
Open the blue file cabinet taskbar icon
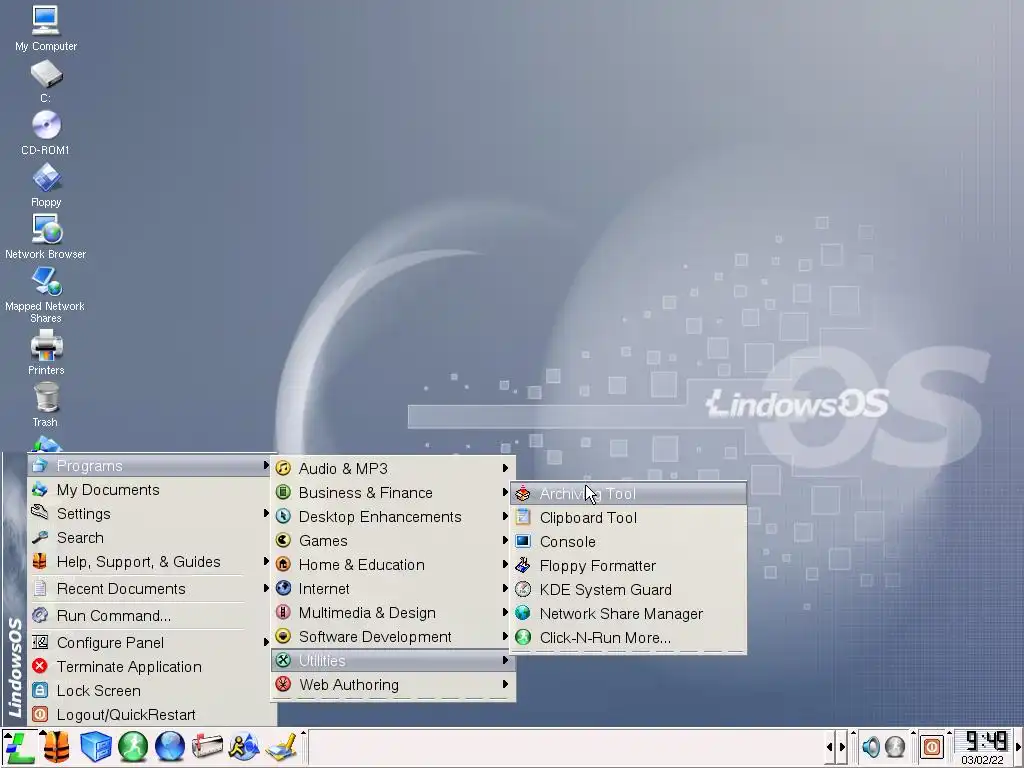95,747
